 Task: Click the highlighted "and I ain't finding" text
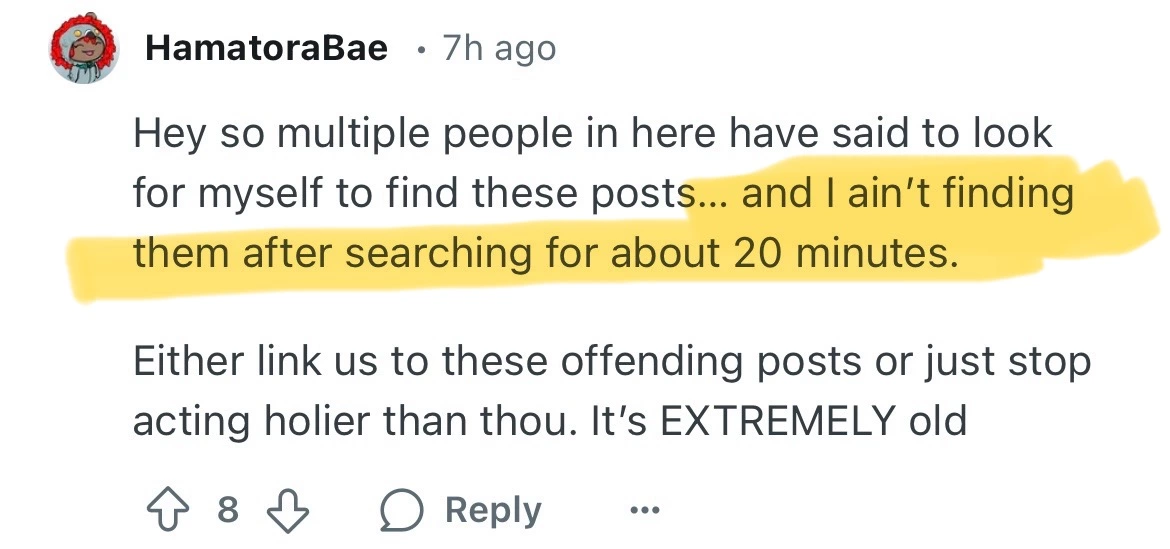(x=906, y=193)
